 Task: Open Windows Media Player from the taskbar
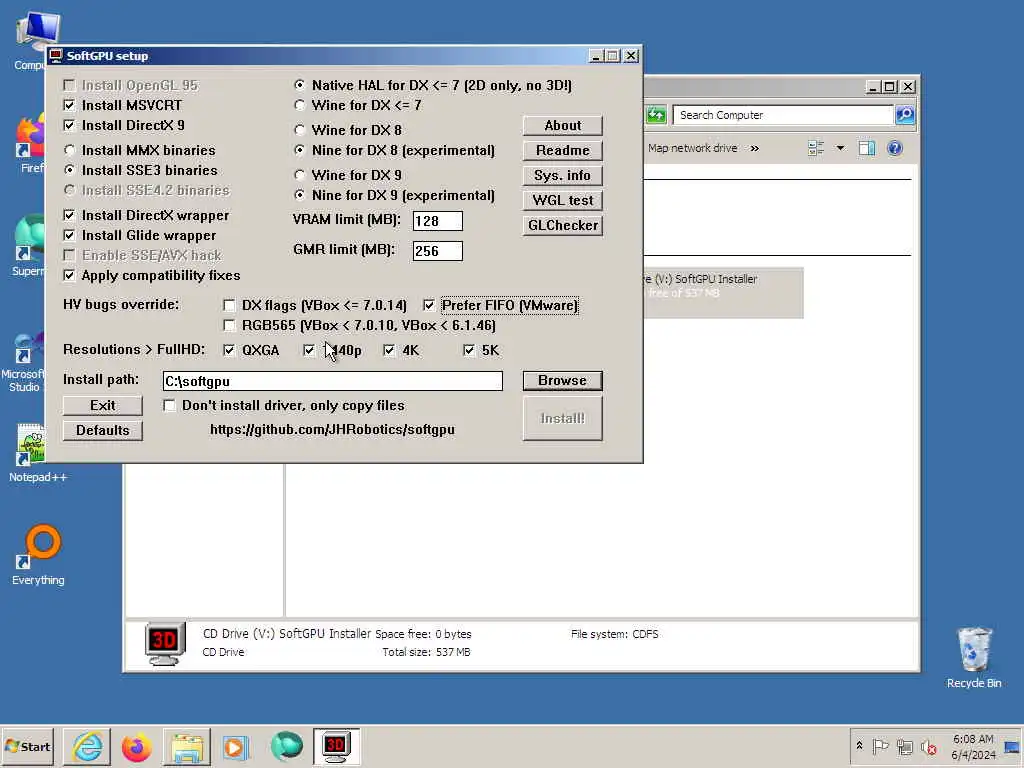(x=235, y=747)
